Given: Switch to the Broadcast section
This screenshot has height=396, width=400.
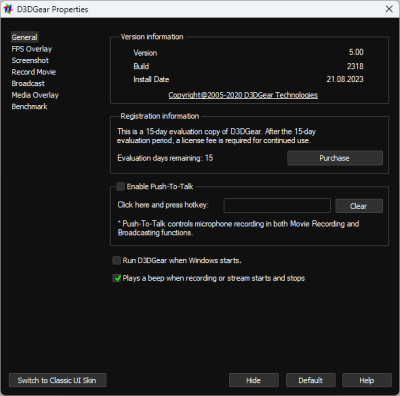Looking at the screenshot, I should tap(28, 83).
